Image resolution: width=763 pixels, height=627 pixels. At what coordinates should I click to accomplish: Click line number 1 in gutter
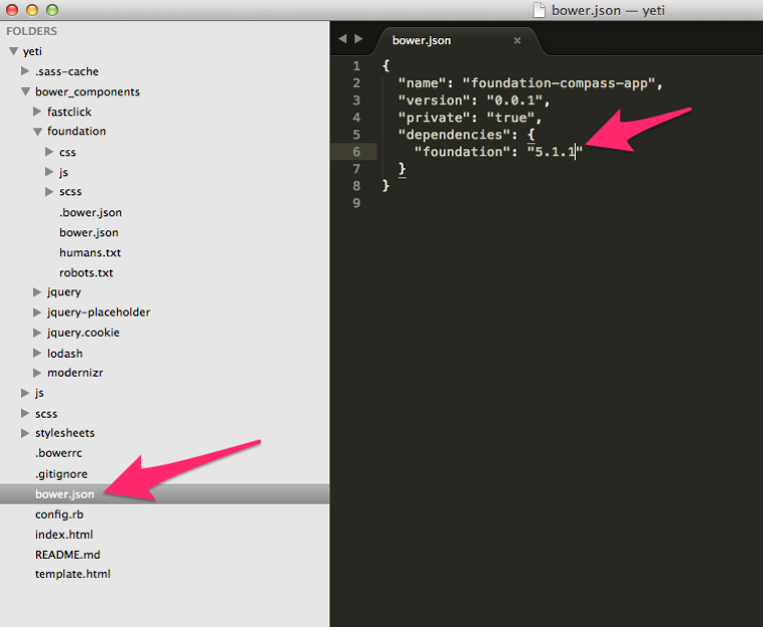(357, 66)
